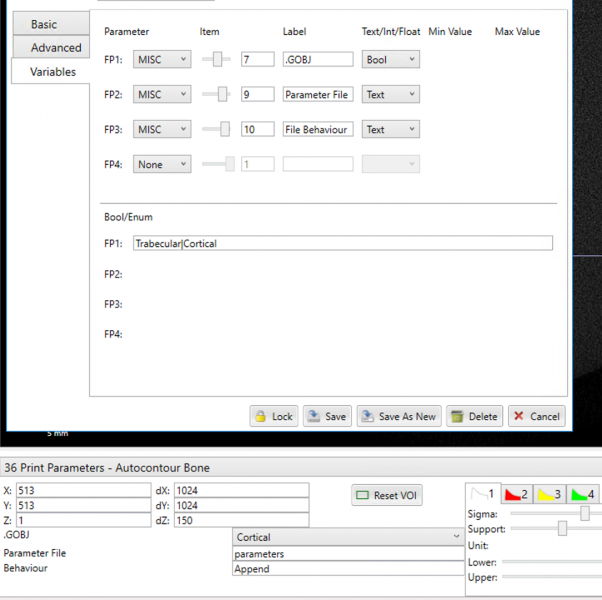Click the Lock button
This screenshot has width=602, height=600.
(274, 416)
